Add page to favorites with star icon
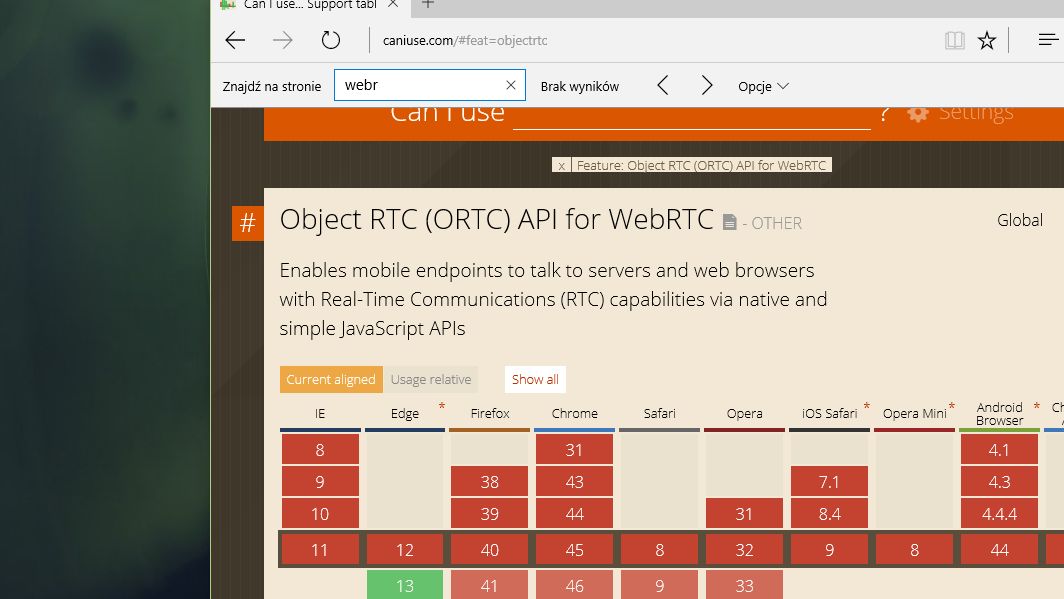This screenshot has height=599, width=1064. tap(987, 40)
